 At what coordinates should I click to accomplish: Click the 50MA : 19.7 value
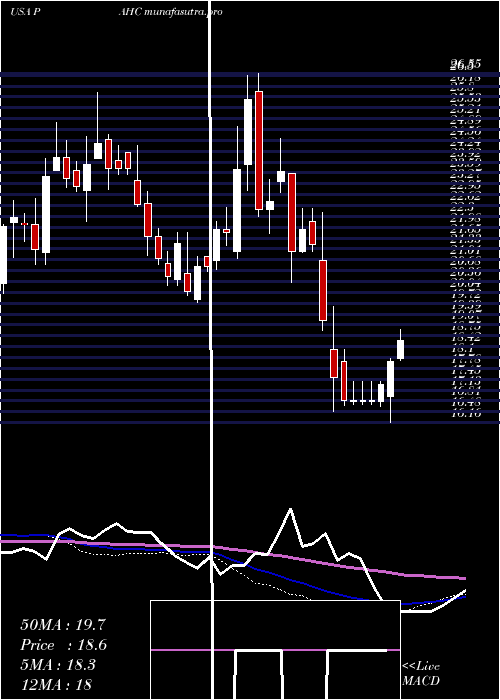pos(63,624)
